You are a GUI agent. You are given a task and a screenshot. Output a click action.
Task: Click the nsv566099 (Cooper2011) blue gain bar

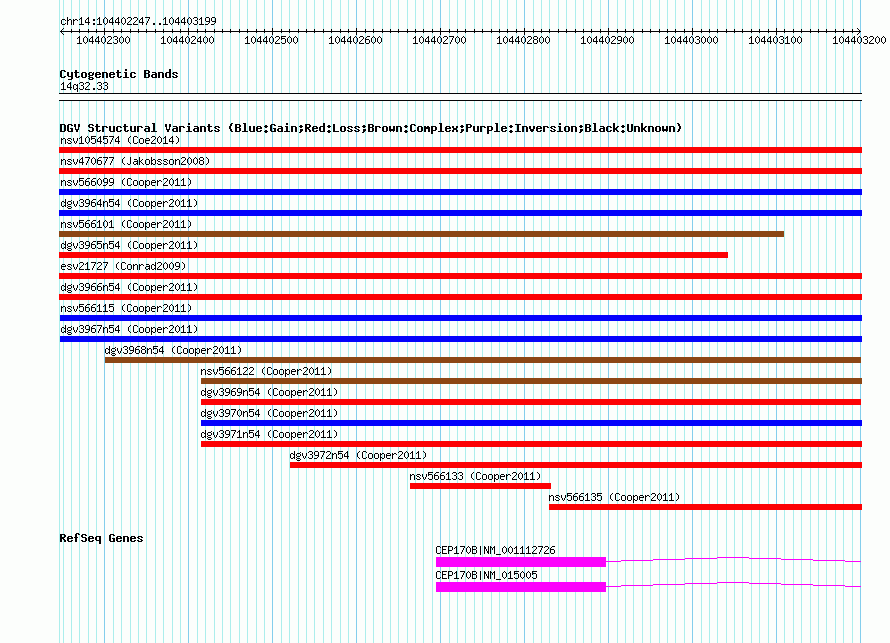coord(460,192)
